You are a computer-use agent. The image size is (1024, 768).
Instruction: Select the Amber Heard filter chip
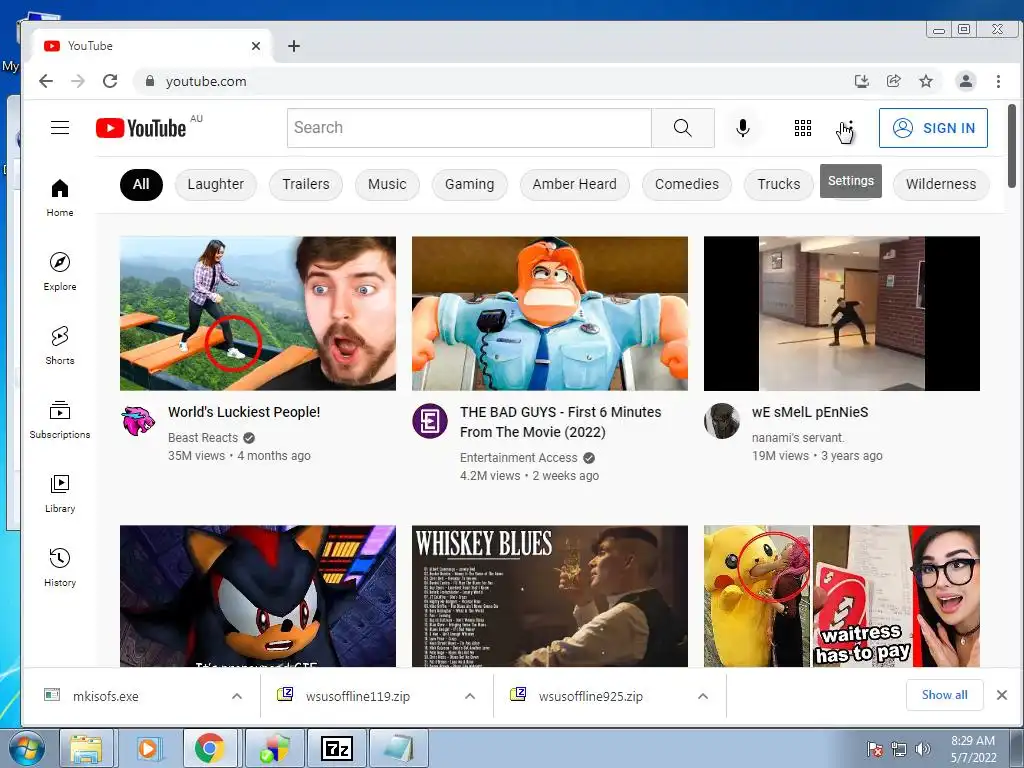(575, 184)
